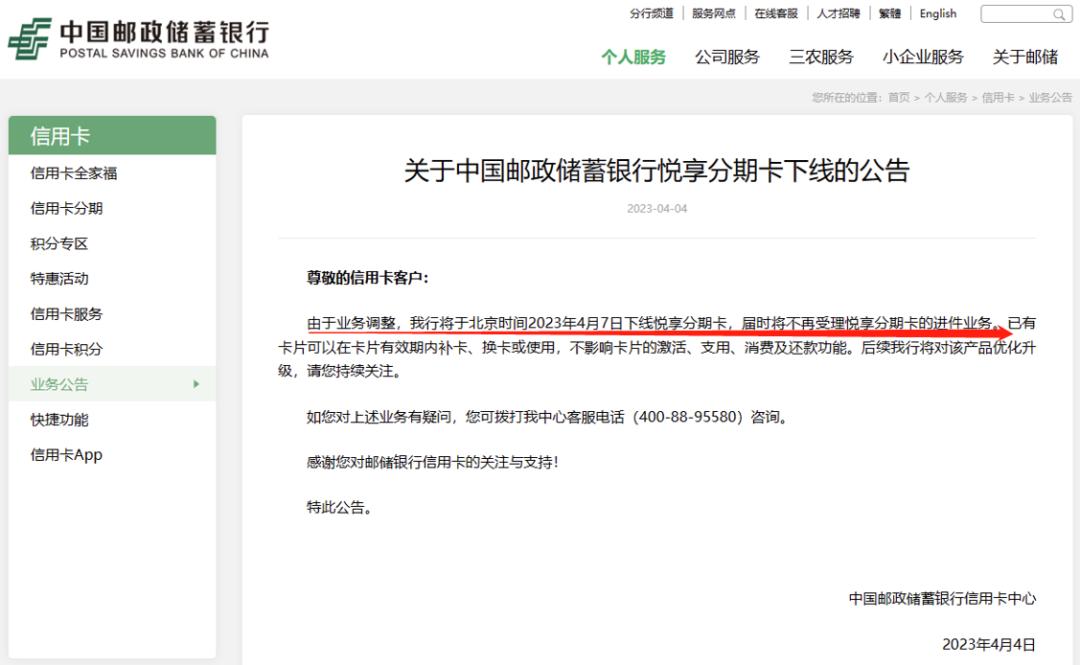Image resolution: width=1080 pixels, height=665 pixels.
Task: Open the 小企业服务 section
Action: point(924,57)
